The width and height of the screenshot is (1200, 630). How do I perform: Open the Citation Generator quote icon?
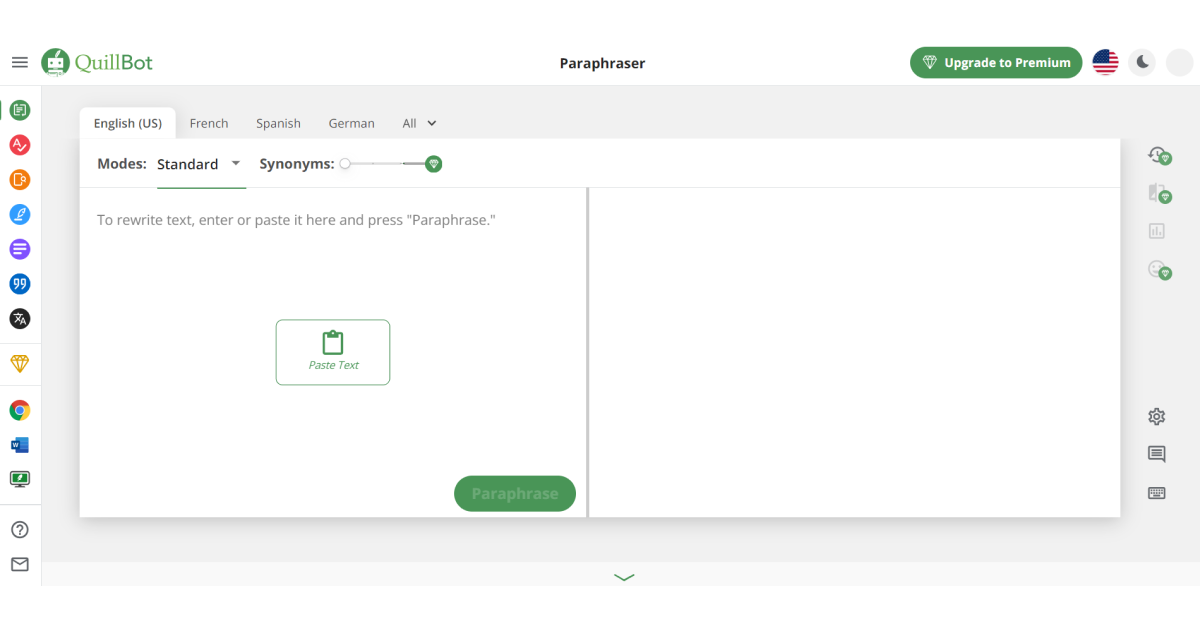(19, 284)
